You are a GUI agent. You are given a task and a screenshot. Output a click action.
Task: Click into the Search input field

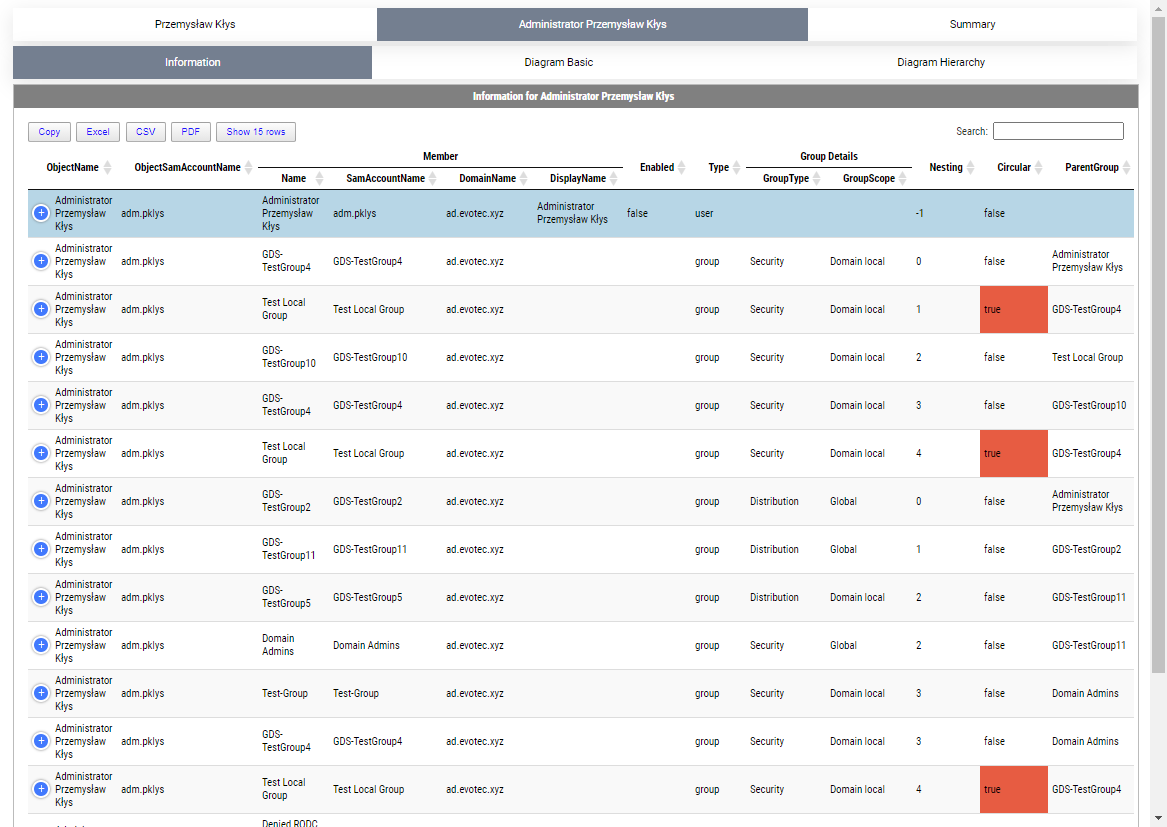1057,131
